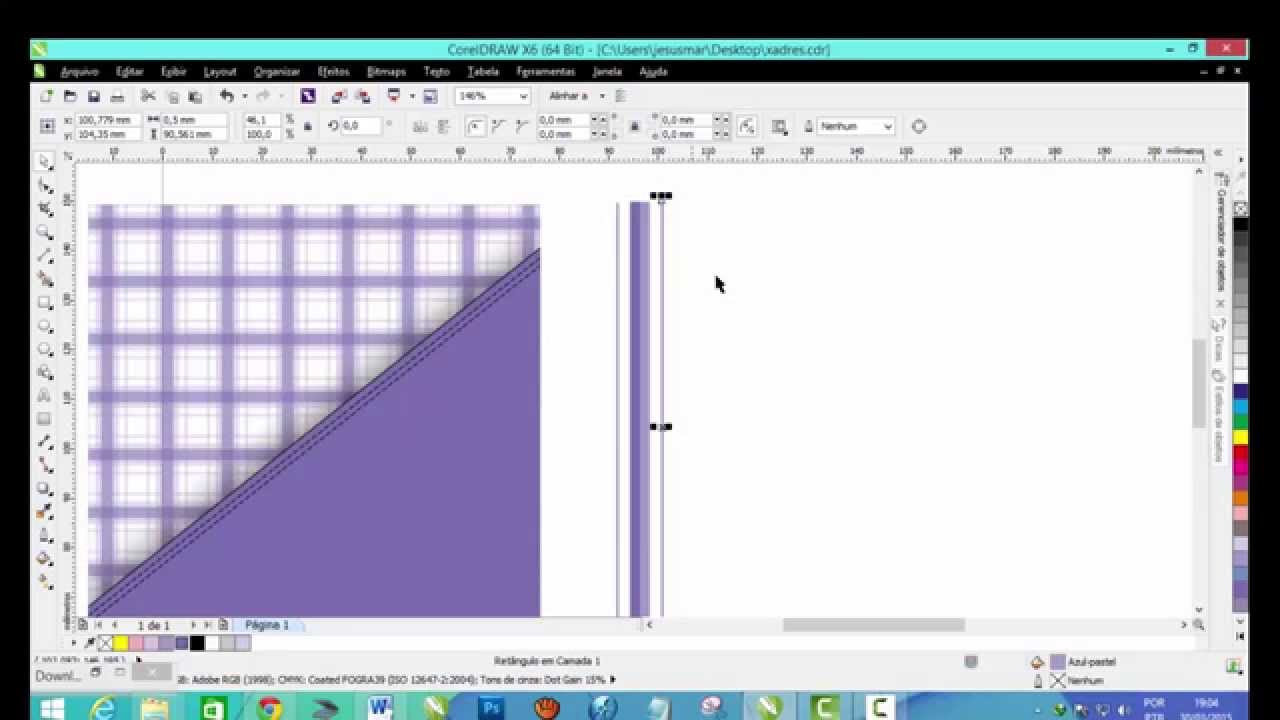This screenshot has width=1280, height=720.
Task: Go to next page arrow in page navigator
Action: (192, 625)
